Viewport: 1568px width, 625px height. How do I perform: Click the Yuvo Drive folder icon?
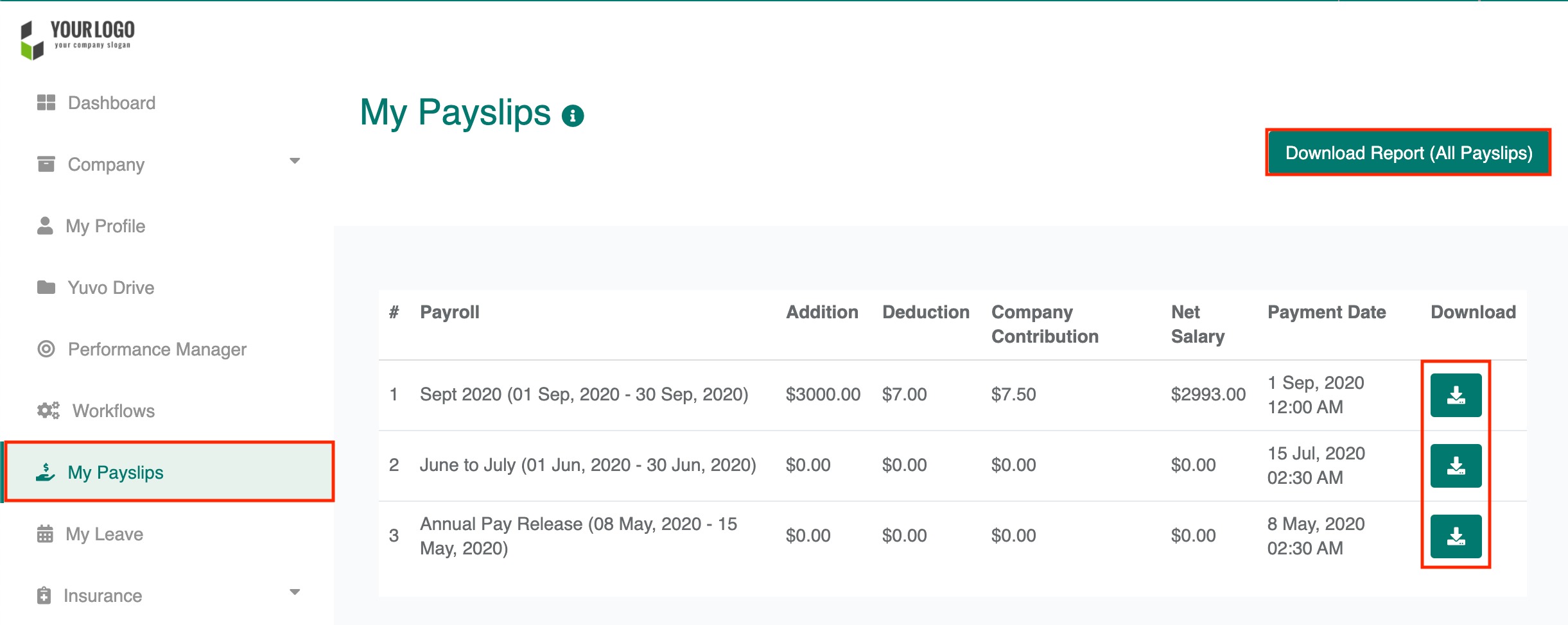click(46, 287)
